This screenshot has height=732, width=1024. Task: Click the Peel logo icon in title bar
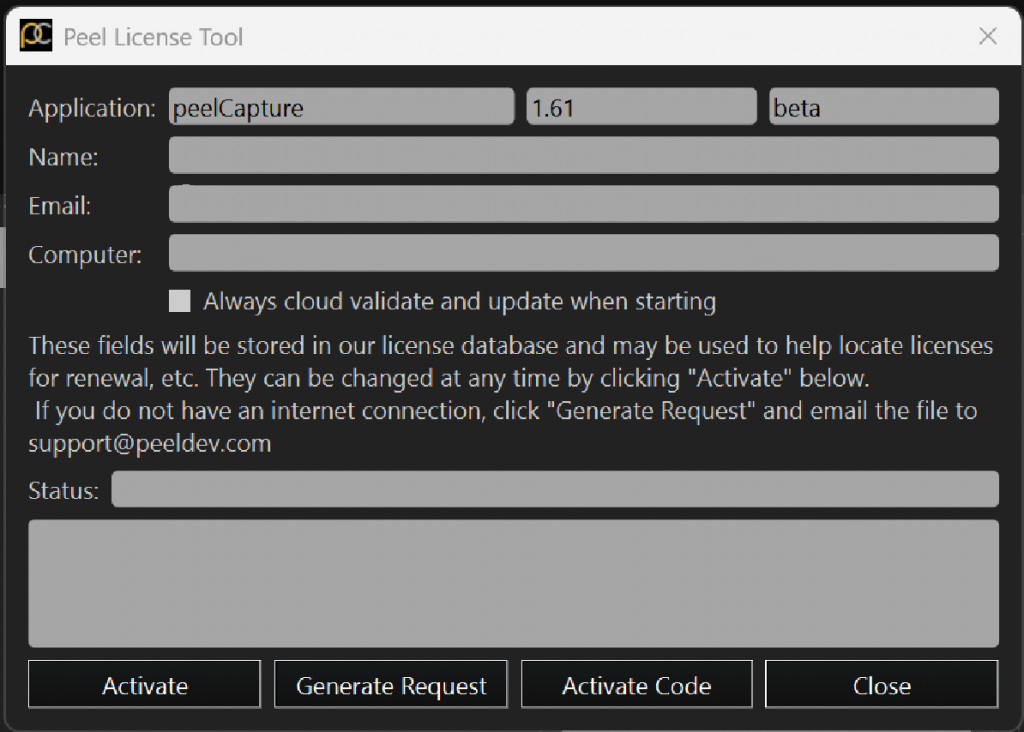click(x=36, y=35)
